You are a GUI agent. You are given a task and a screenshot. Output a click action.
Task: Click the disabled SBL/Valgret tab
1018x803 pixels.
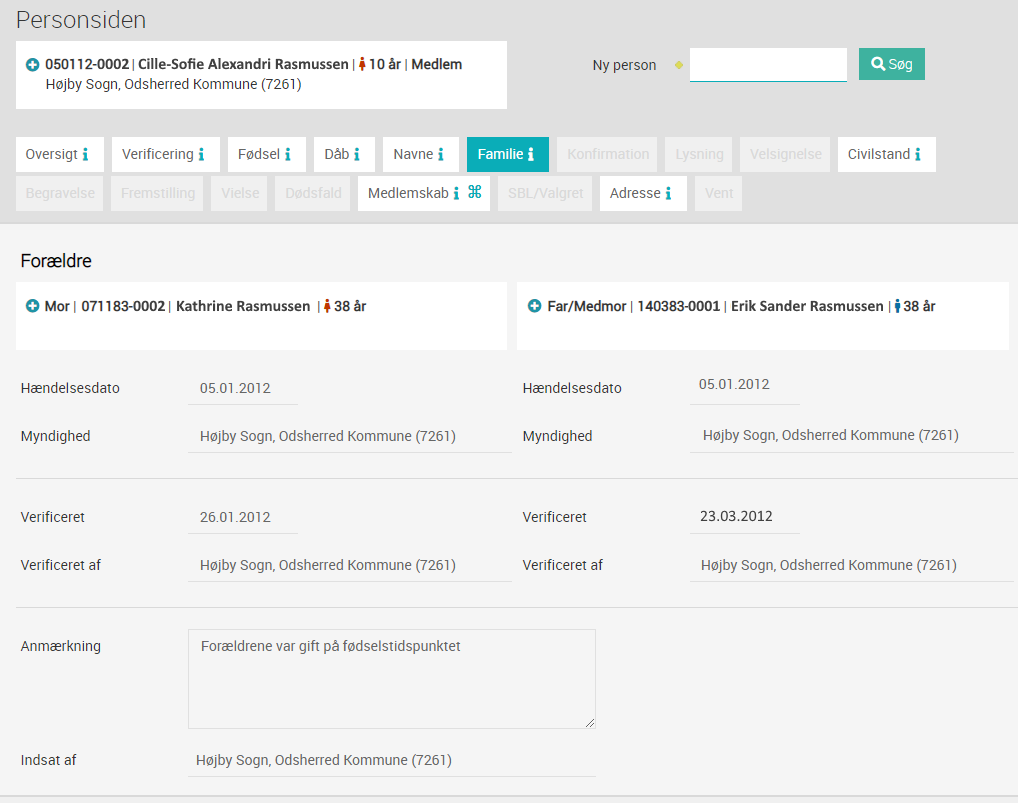coord(545,193)
